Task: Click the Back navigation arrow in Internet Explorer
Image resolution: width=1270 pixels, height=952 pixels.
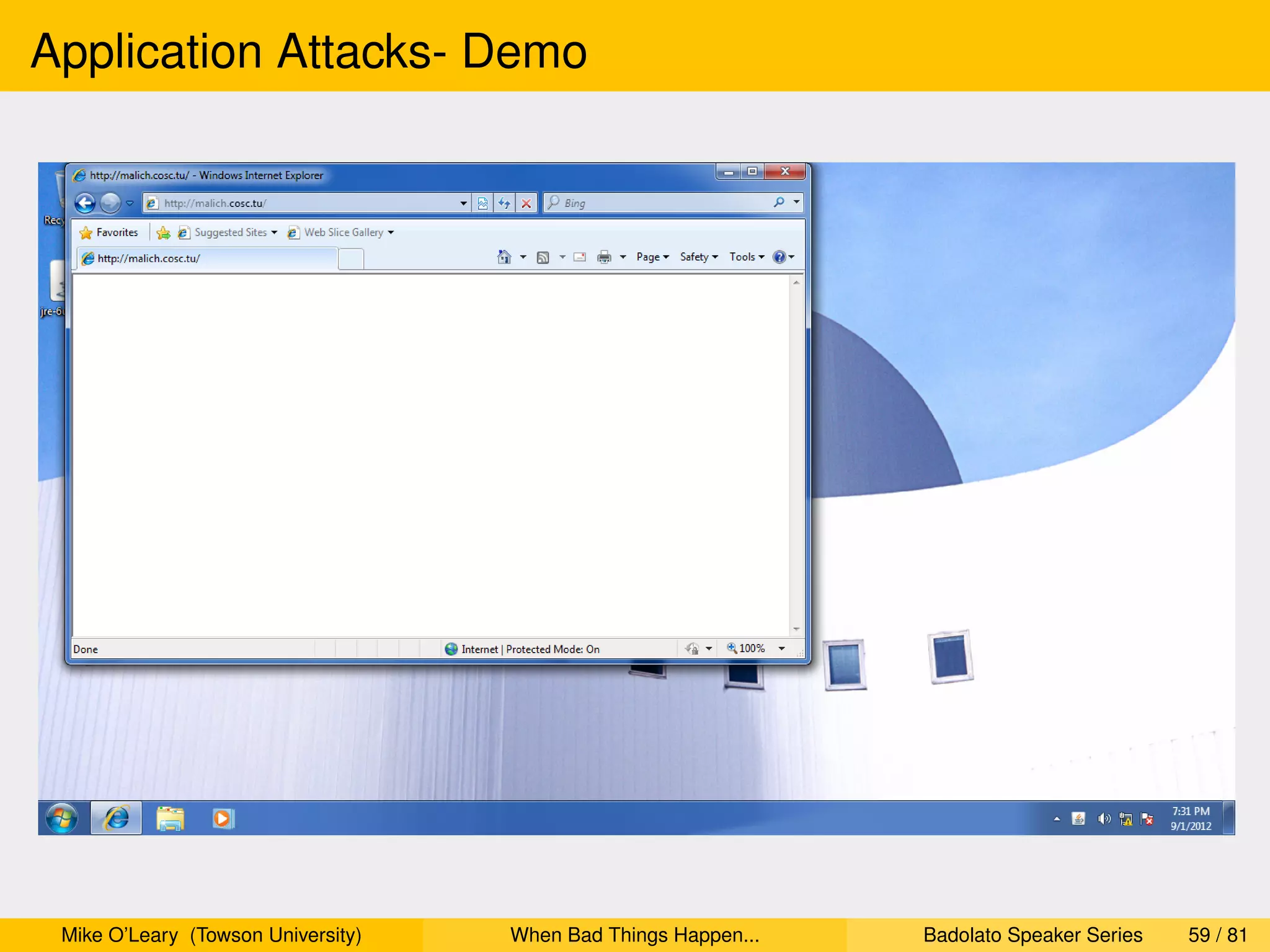Action: click(x=85, y=203)
